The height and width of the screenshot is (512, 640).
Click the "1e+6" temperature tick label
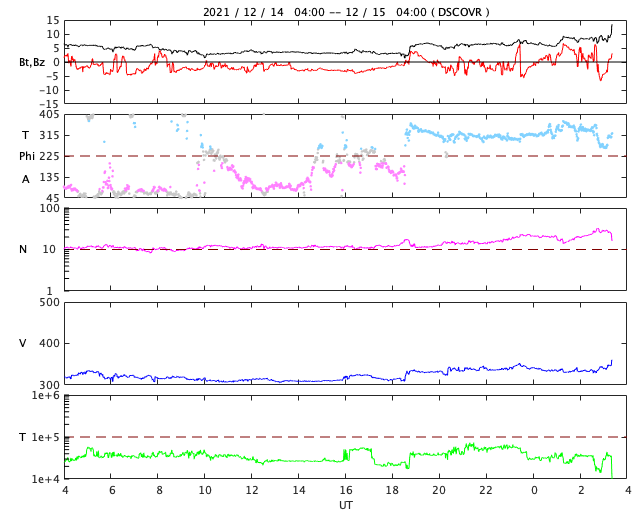46,396
